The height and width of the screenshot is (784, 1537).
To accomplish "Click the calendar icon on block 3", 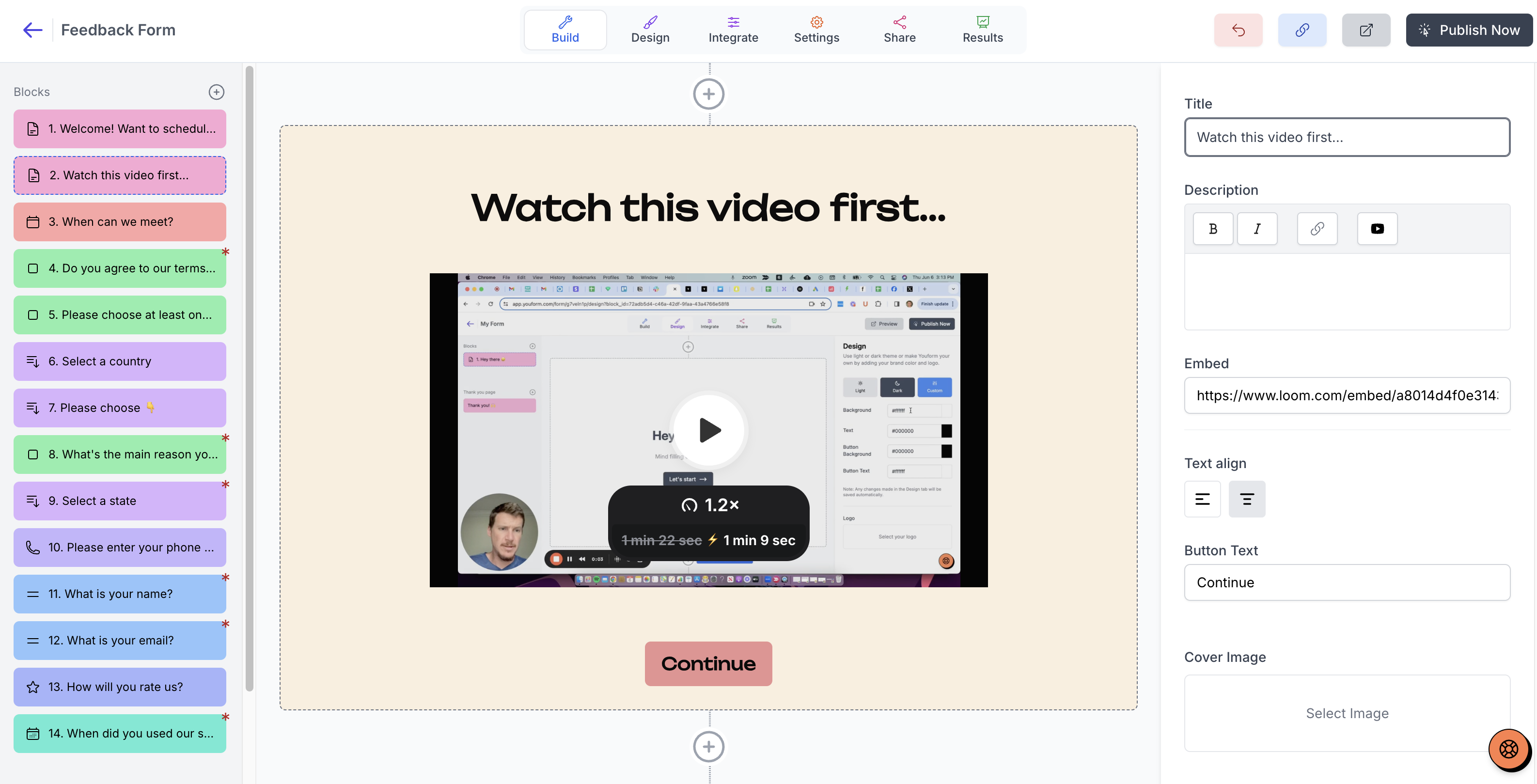I will coord(33,222).
